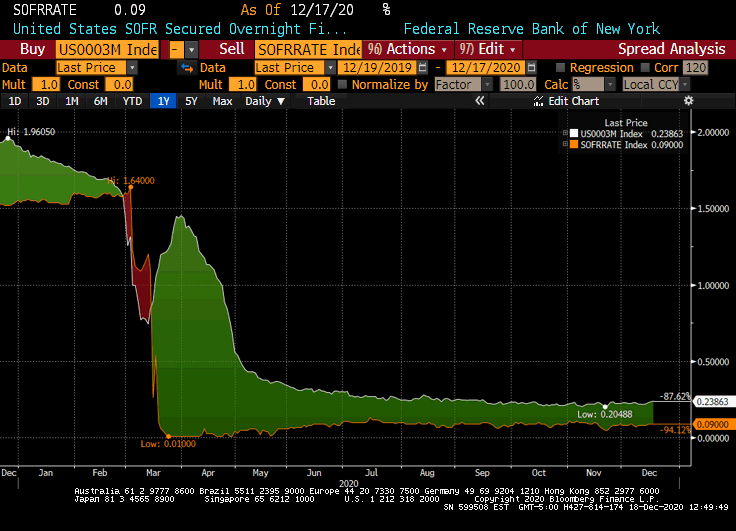The height and width of the screenshot is (531, 736).
Task: Open the Daily periodicity dropdown
Action: pyautogui.click(x=265, y=101)
